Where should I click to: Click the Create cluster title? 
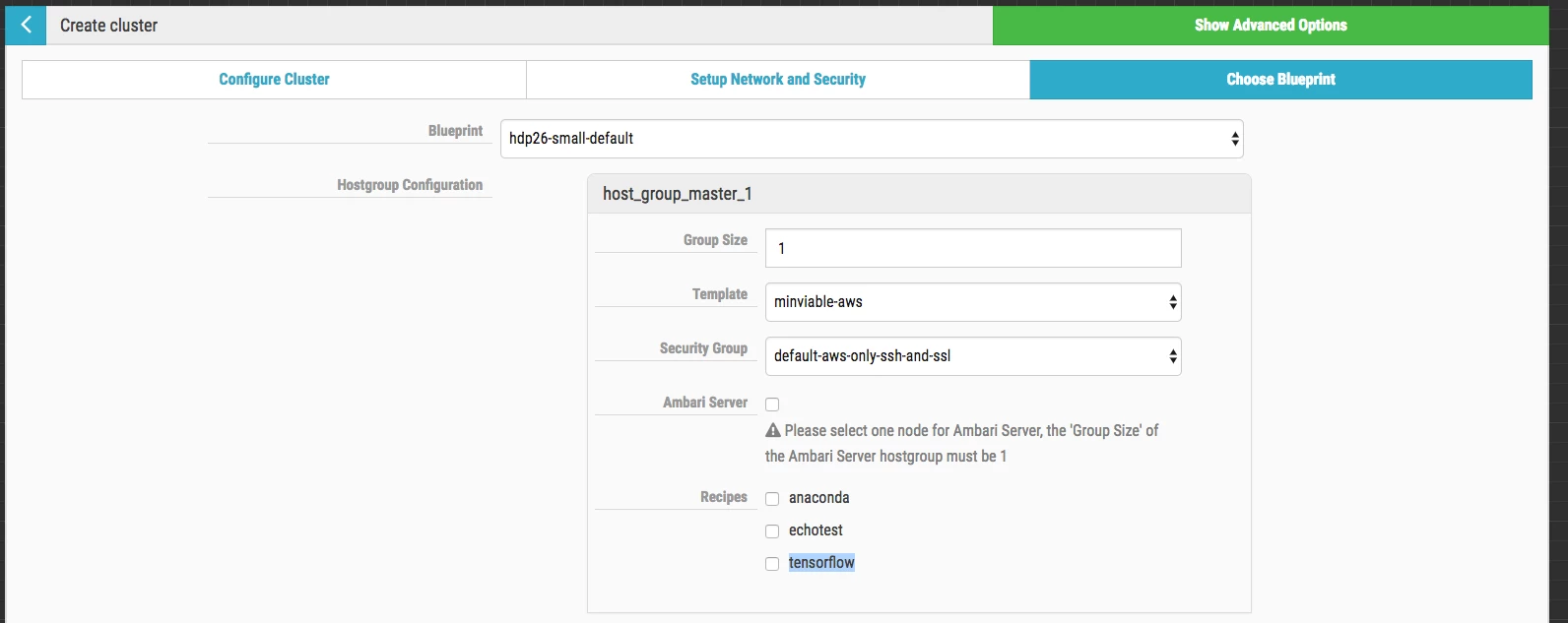pyautogui.click(x=108, y=26)
